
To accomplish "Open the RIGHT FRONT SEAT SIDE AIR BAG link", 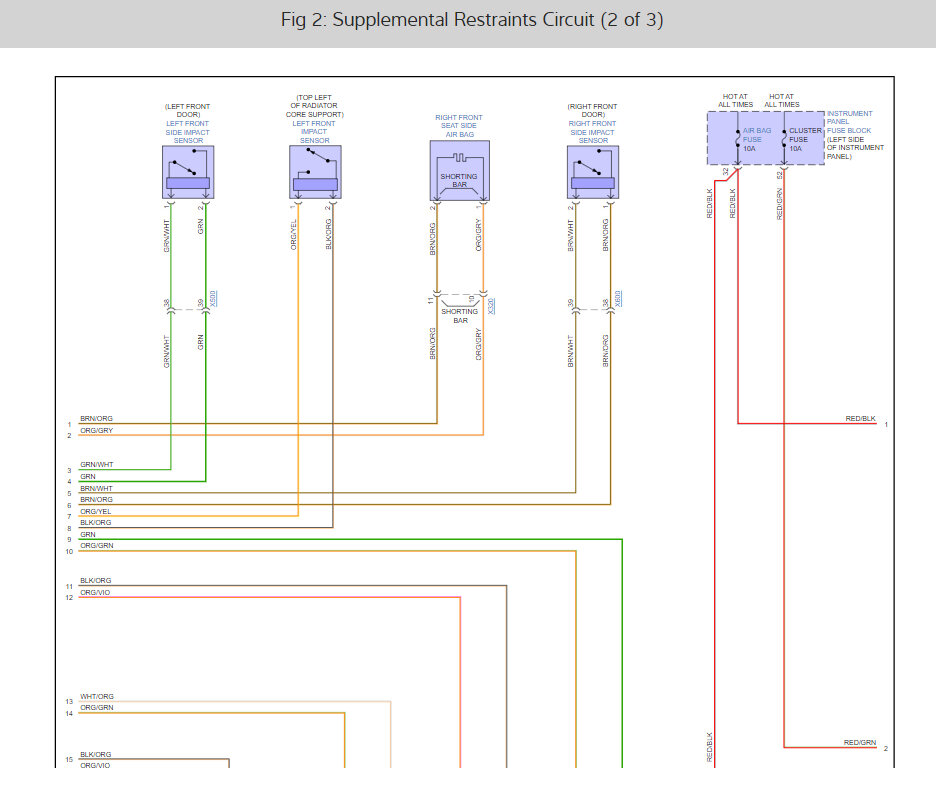I will tap(459, 126).
